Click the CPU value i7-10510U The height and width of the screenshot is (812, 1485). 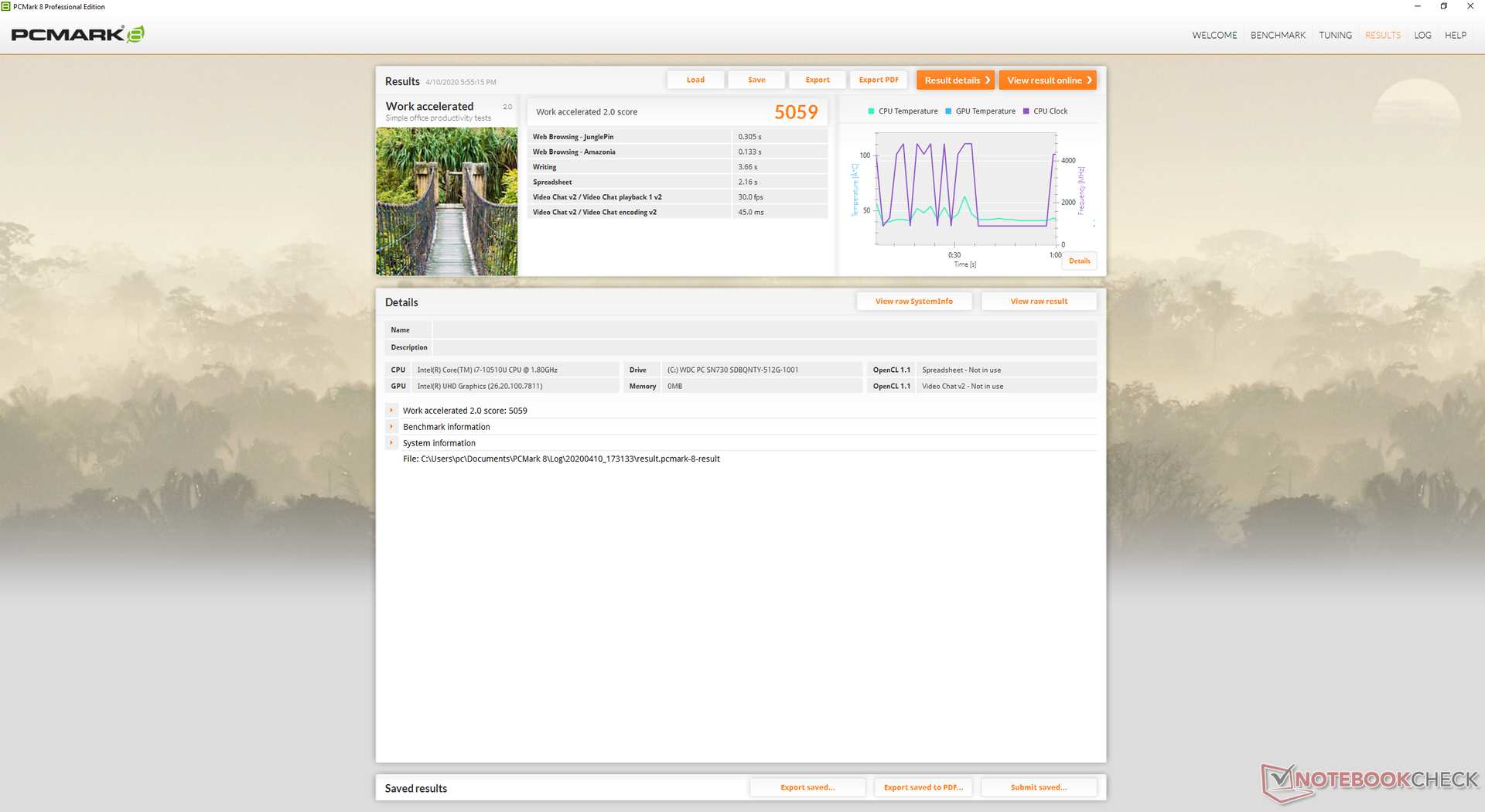[487, 370]
